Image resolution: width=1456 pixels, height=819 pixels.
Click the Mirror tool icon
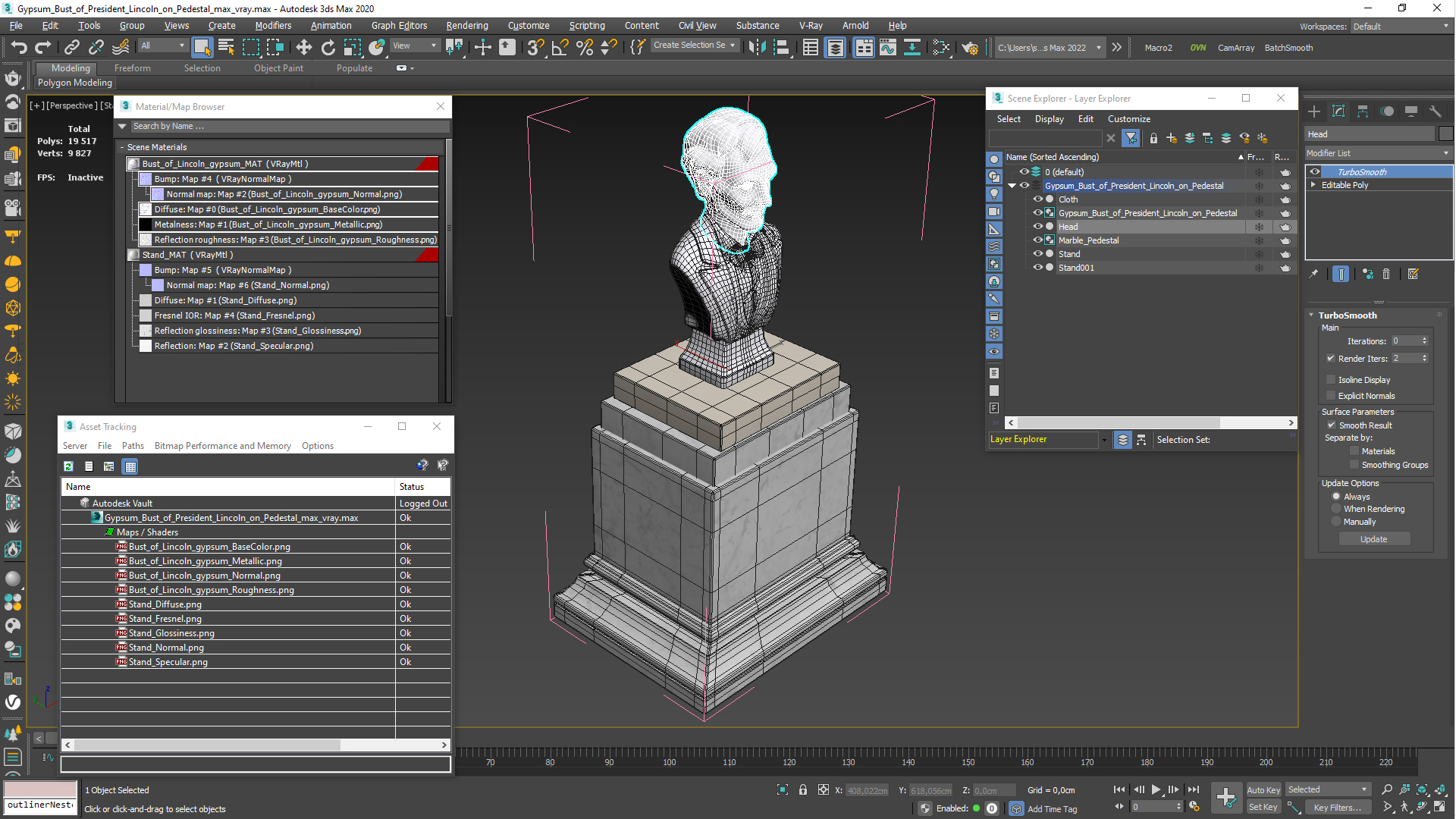(x=756, y=48)
